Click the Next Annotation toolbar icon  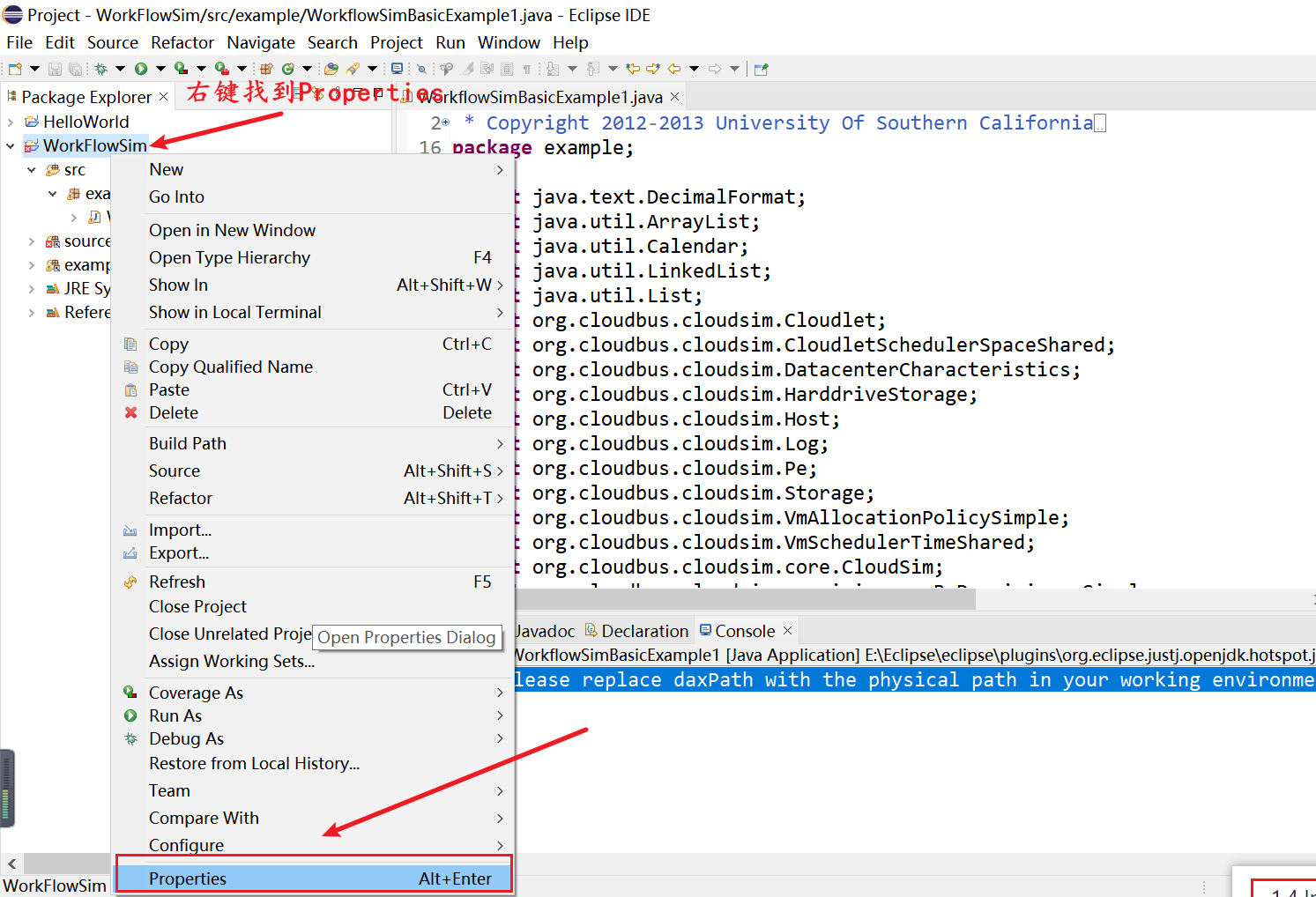tap(552, 69)
